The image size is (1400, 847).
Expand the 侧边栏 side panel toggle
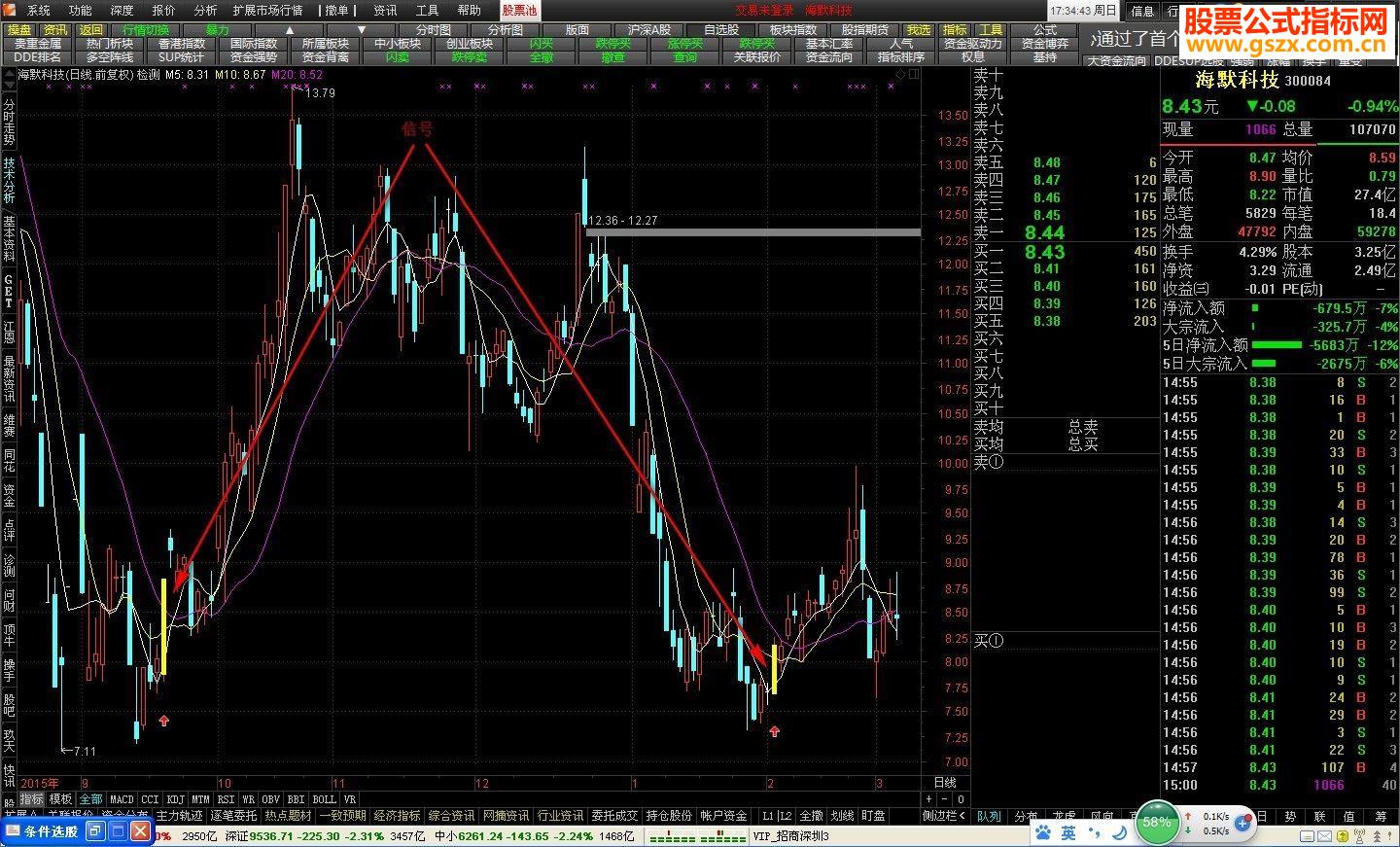click(x=943, y=816)
